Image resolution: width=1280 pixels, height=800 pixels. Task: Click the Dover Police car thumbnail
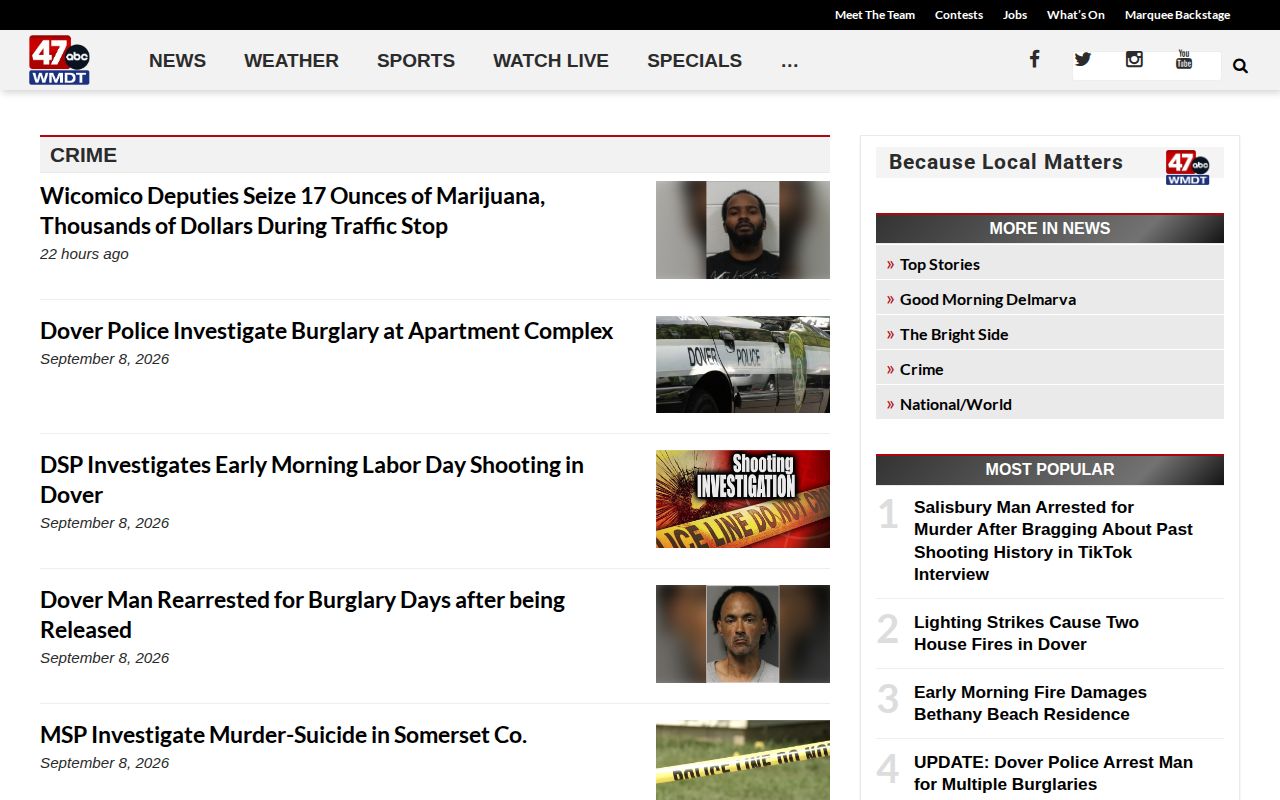click(743, 364)
